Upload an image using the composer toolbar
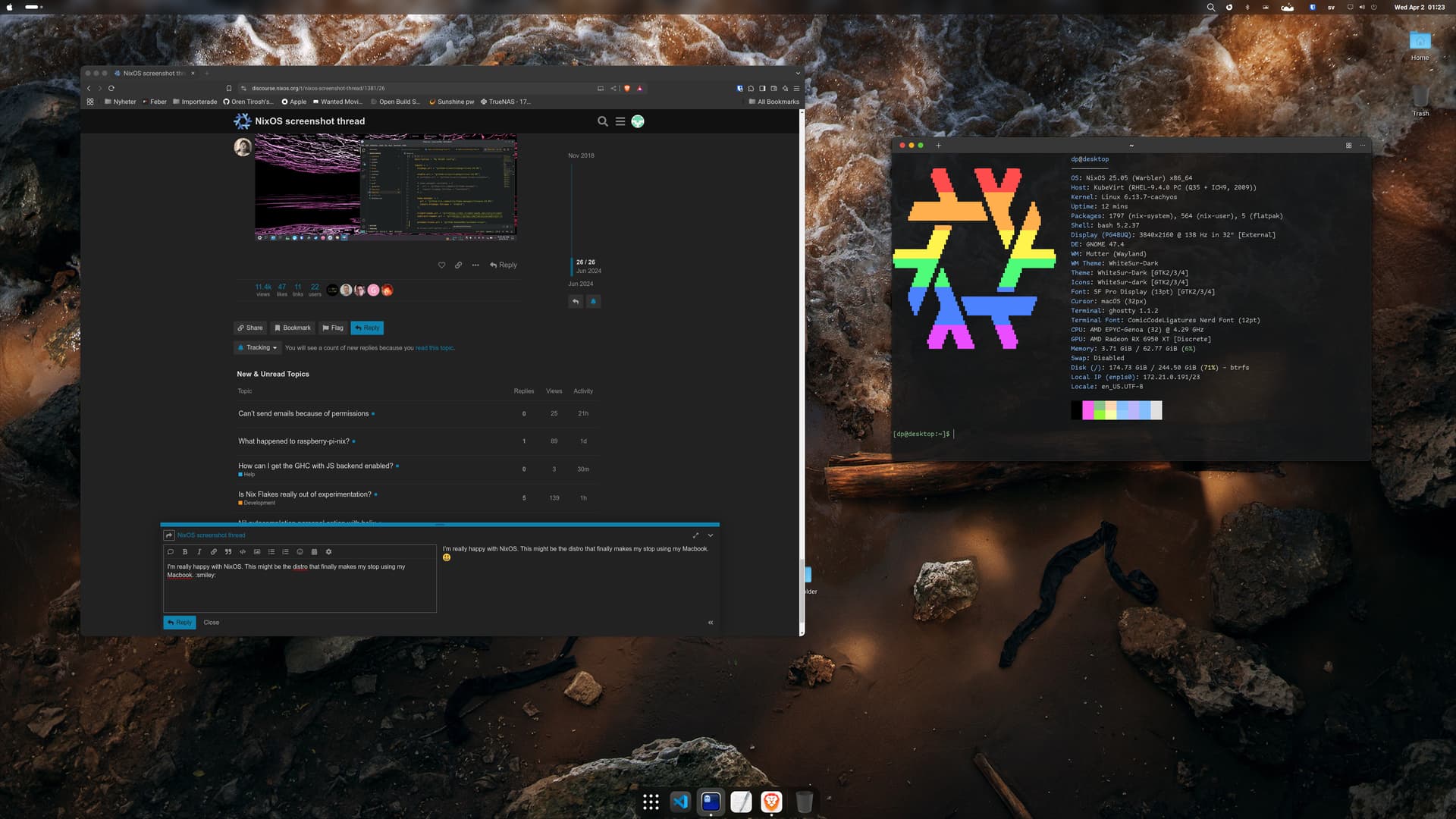 tap(256, 551)
